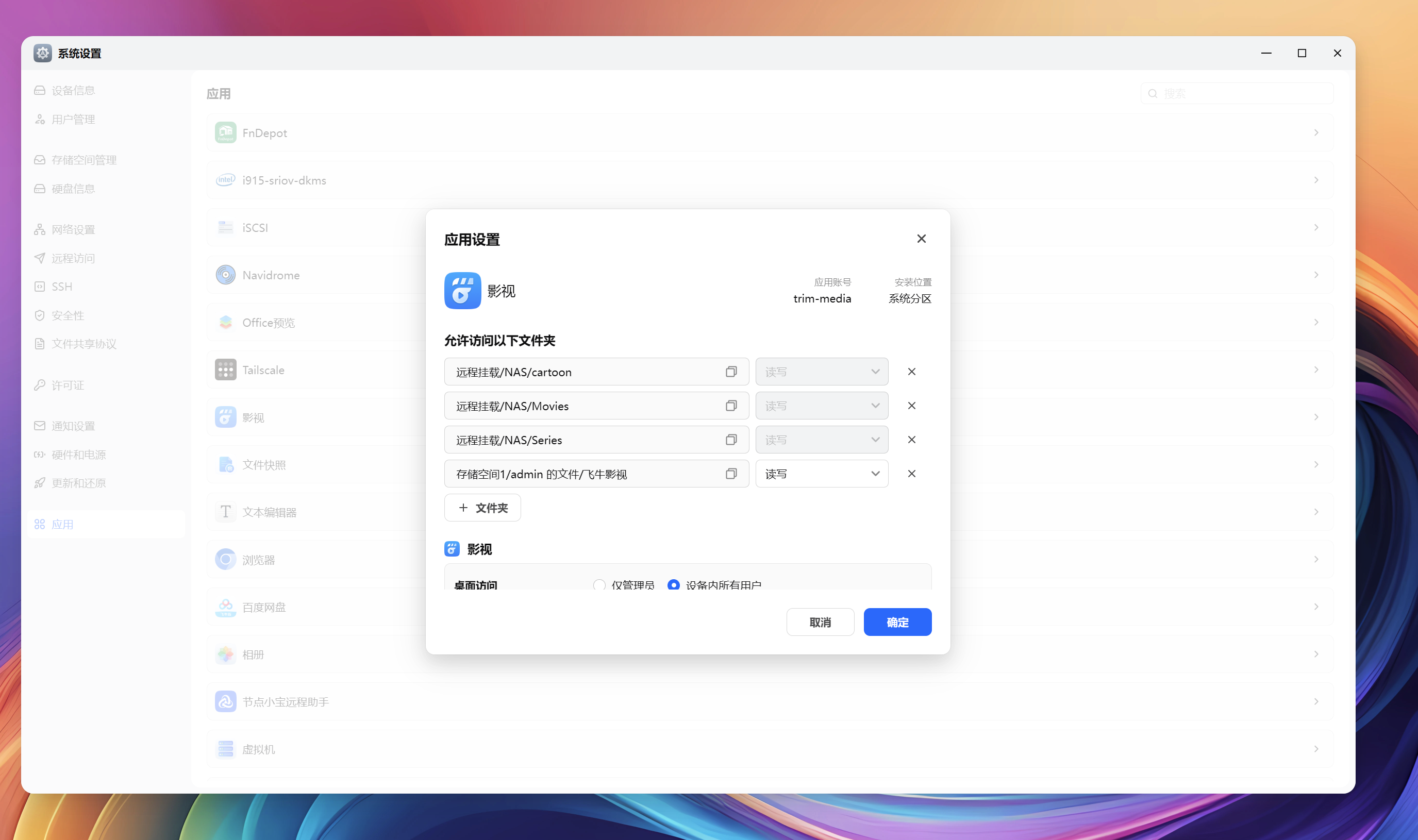Close the 应用设置 dialog
This screenshot has height=840, width=1418.
pos(921,239)
